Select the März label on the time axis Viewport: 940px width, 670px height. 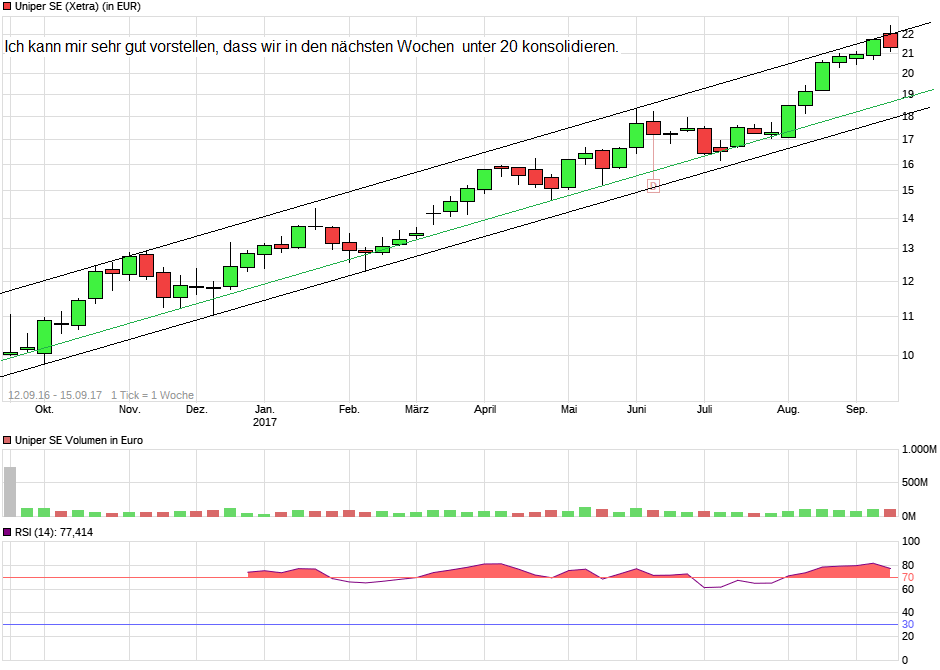click(417, 409)
